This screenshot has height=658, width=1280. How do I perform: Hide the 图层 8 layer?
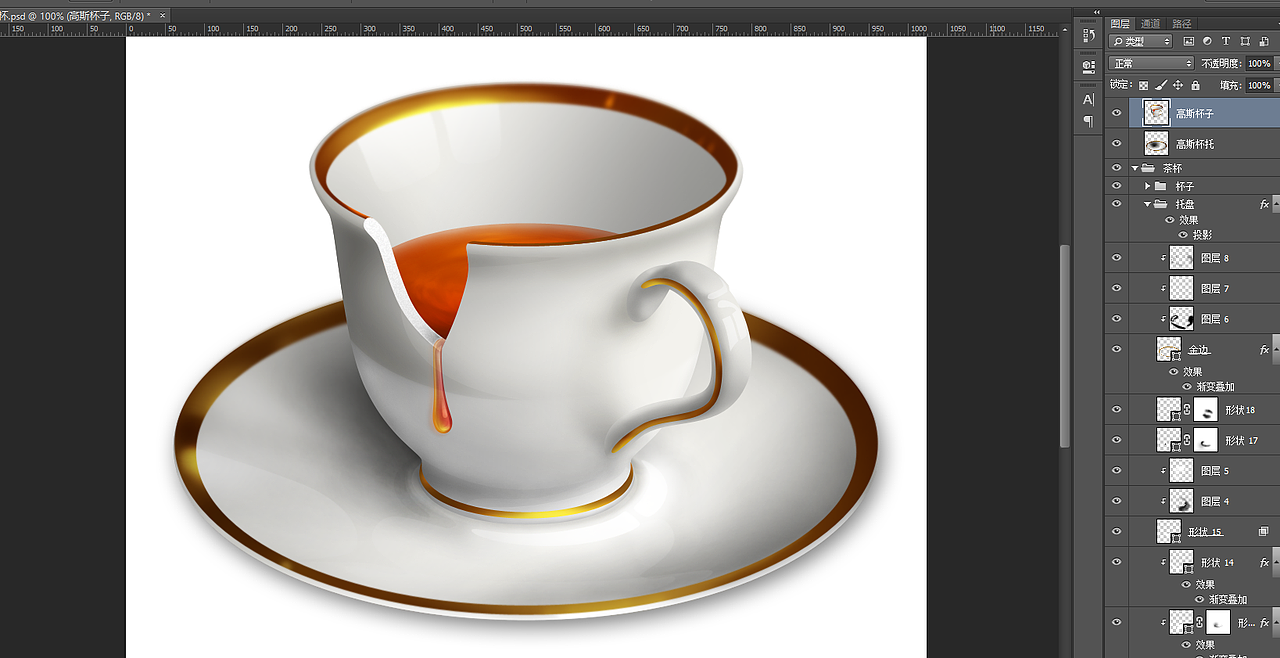pyautogui.click(x=1117, y=258)
